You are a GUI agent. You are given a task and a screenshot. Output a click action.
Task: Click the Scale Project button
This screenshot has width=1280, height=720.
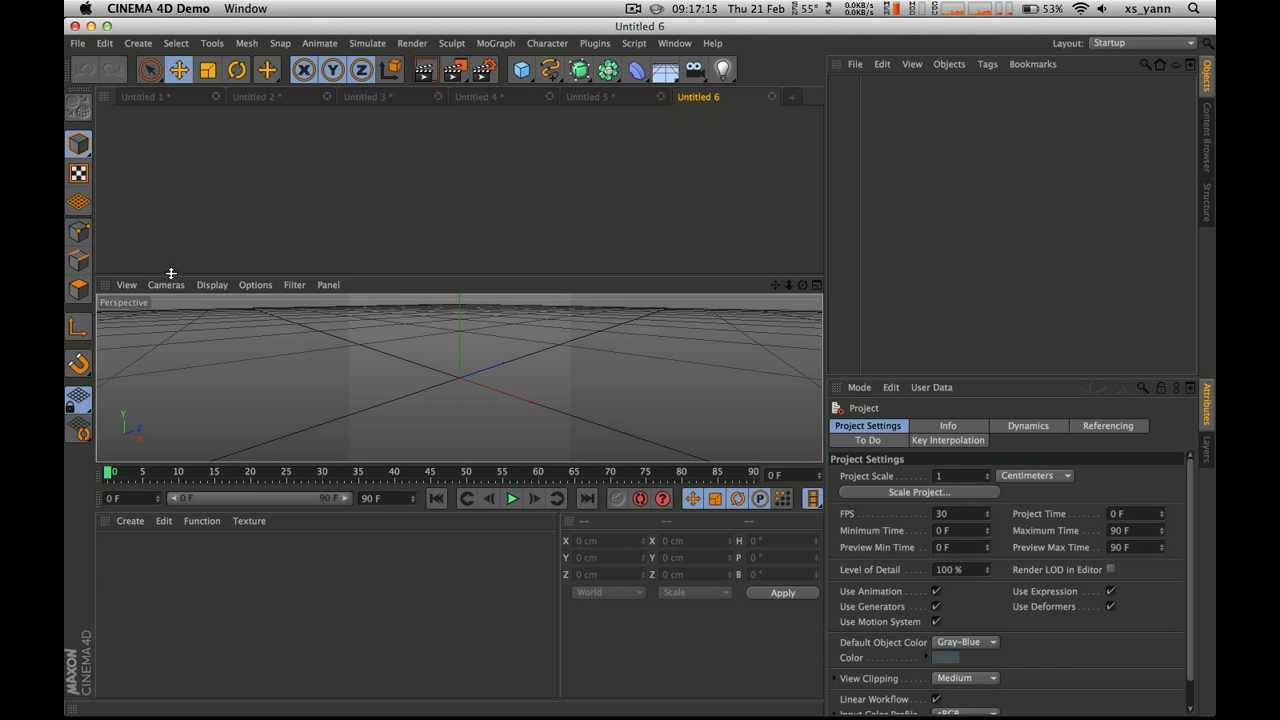(919, 492)
